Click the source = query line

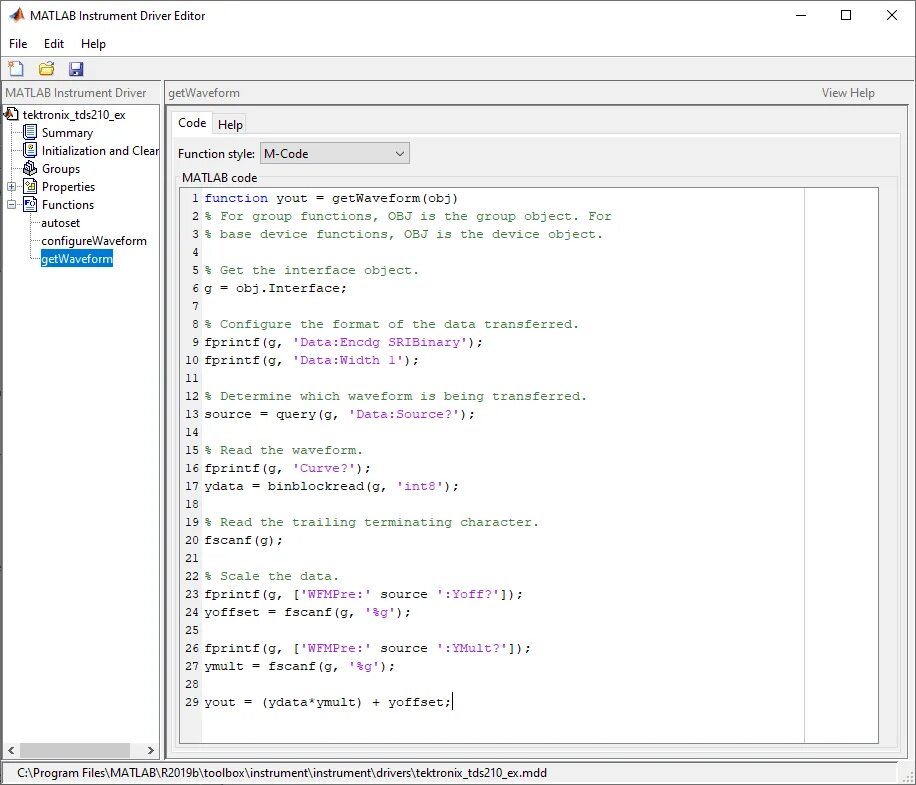339,414
